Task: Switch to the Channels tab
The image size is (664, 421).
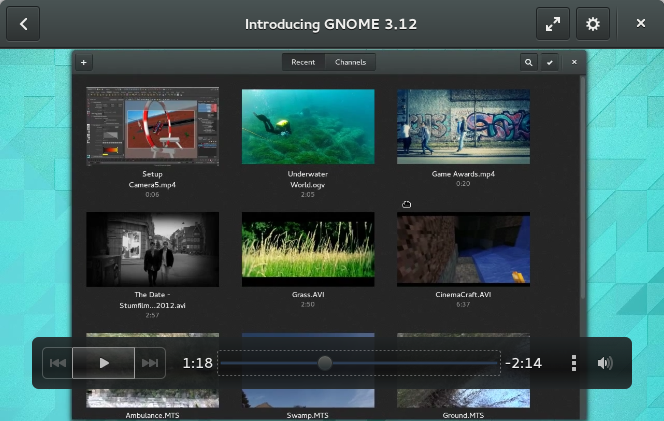Action: click(350, 62)
